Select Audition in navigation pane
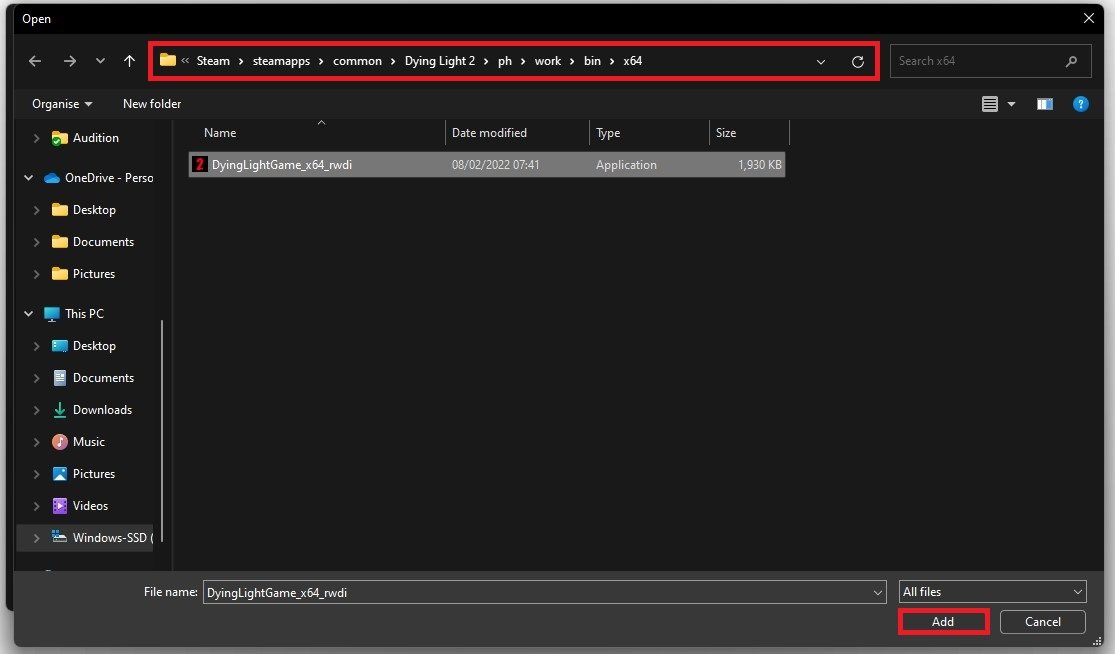The height and width of the screenshot is (654, 1115). pyautogui.click(x=95, y=138)
